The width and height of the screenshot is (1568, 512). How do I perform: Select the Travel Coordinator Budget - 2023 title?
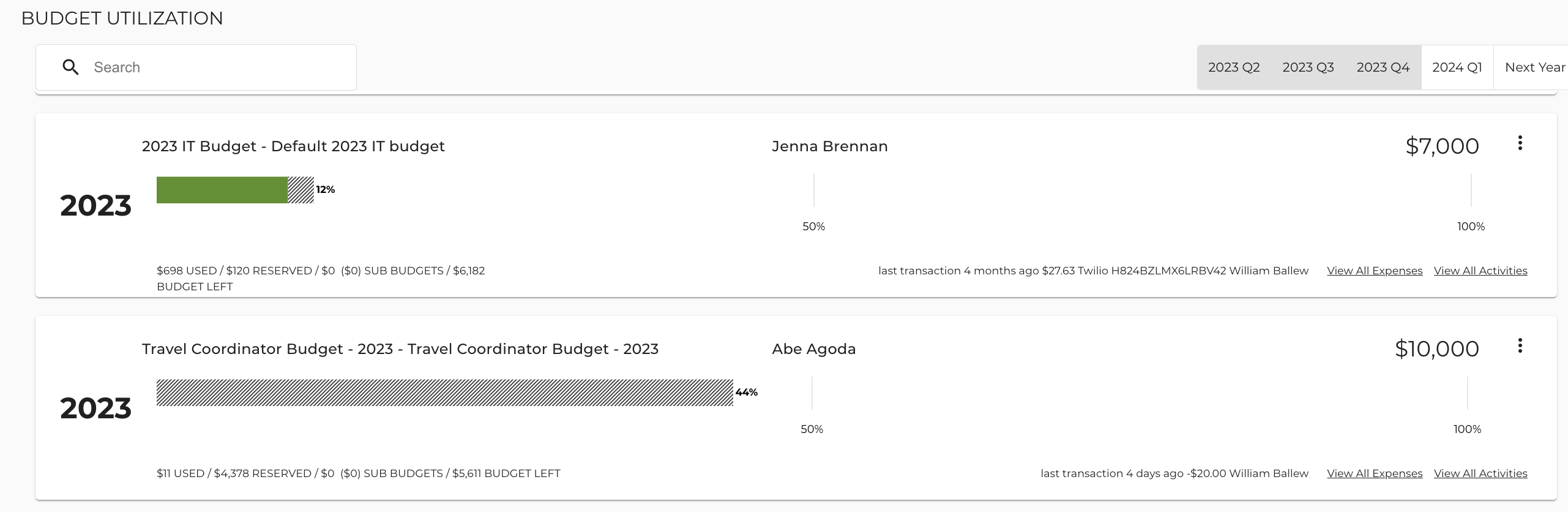[400, 348]
